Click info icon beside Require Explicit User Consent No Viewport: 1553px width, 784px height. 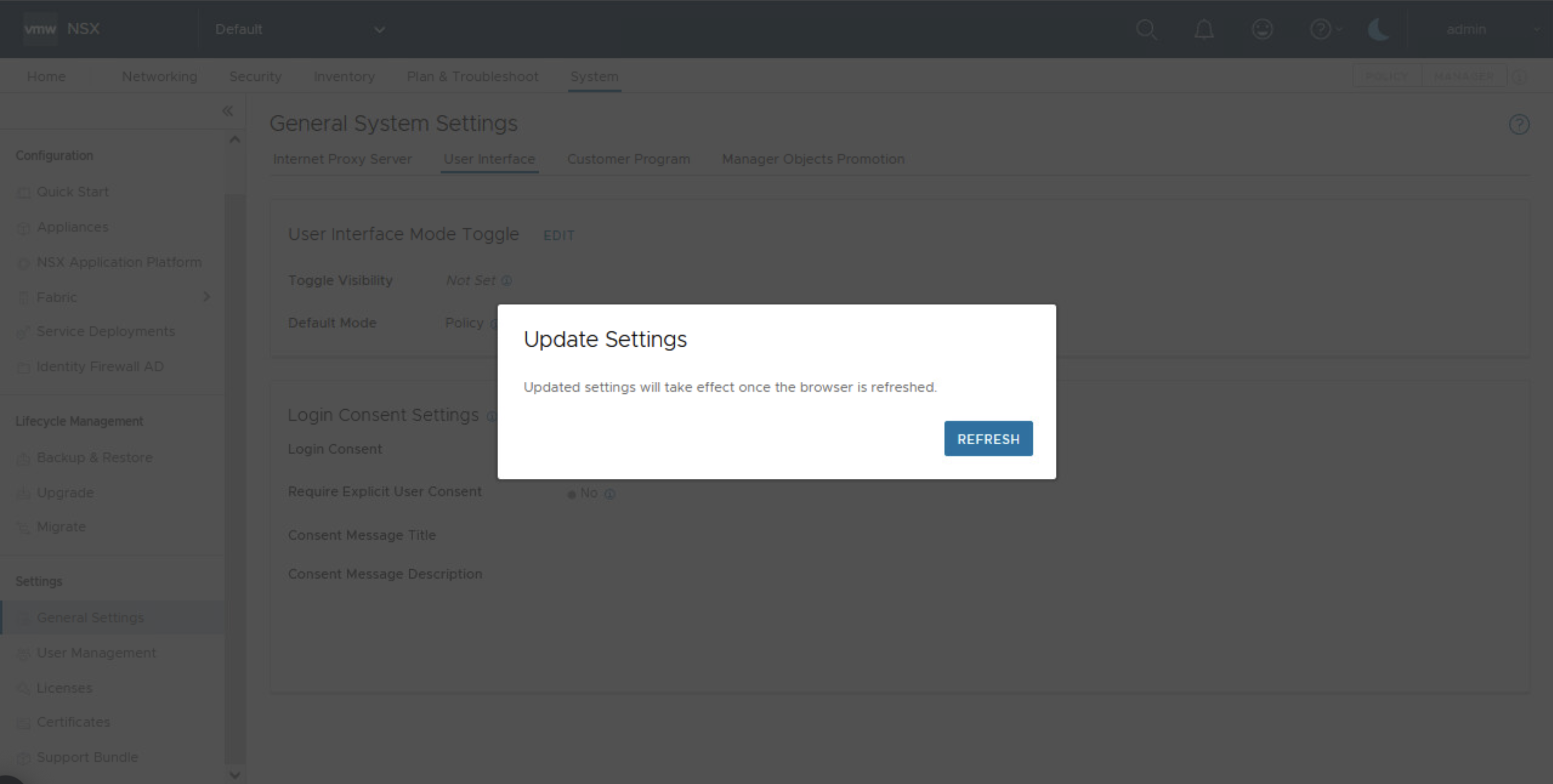coord(610,494)
